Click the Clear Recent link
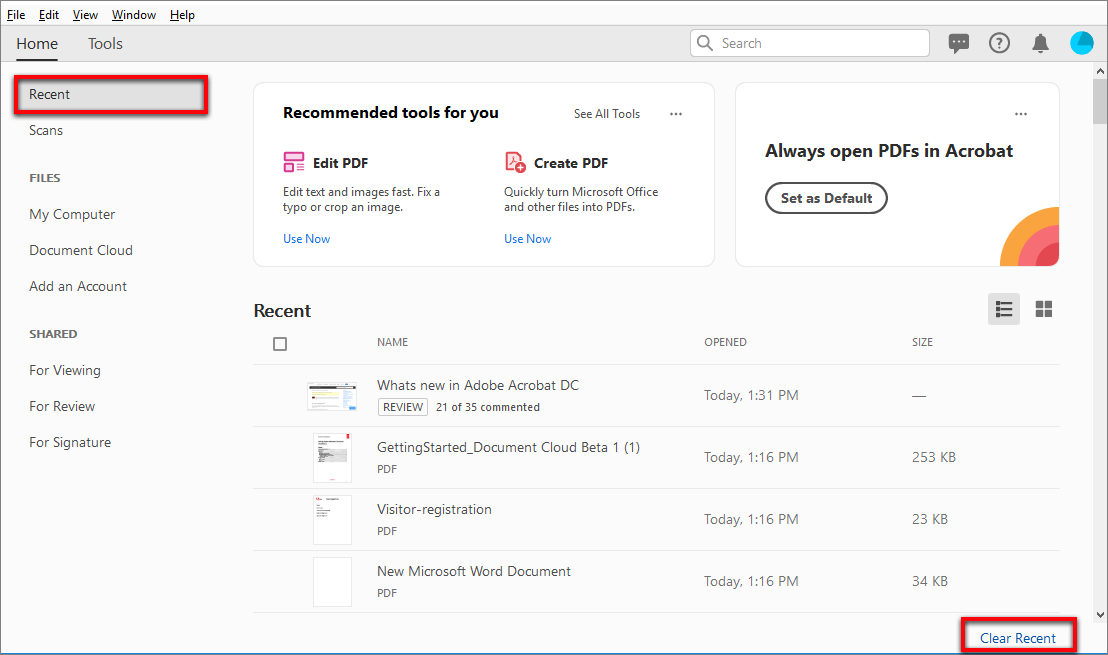1108x655 pixels. 1018,638
